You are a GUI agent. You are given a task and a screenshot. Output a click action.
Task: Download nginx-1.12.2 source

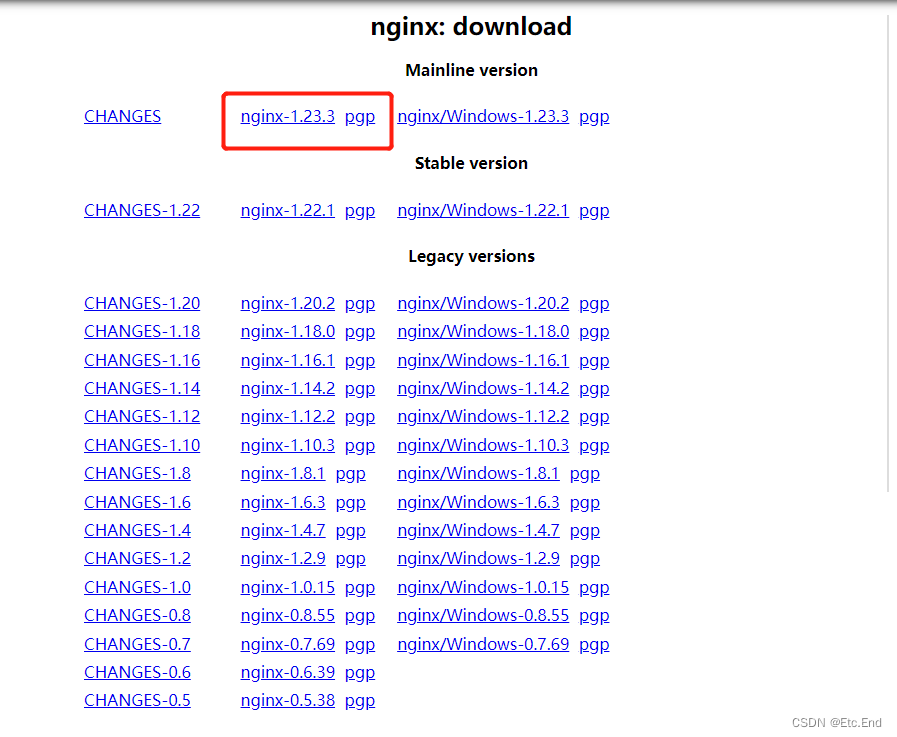click(288, 417)
